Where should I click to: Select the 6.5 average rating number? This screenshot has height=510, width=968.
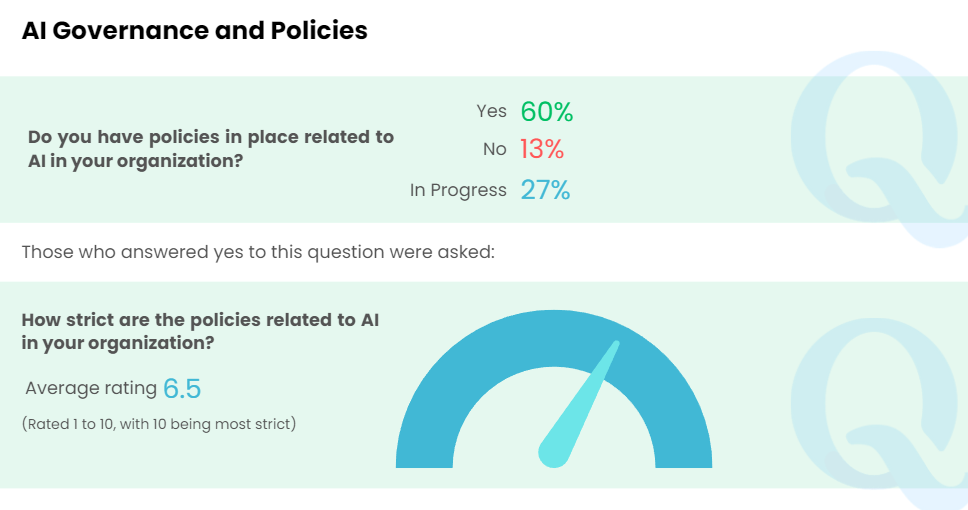click(183, 388)
